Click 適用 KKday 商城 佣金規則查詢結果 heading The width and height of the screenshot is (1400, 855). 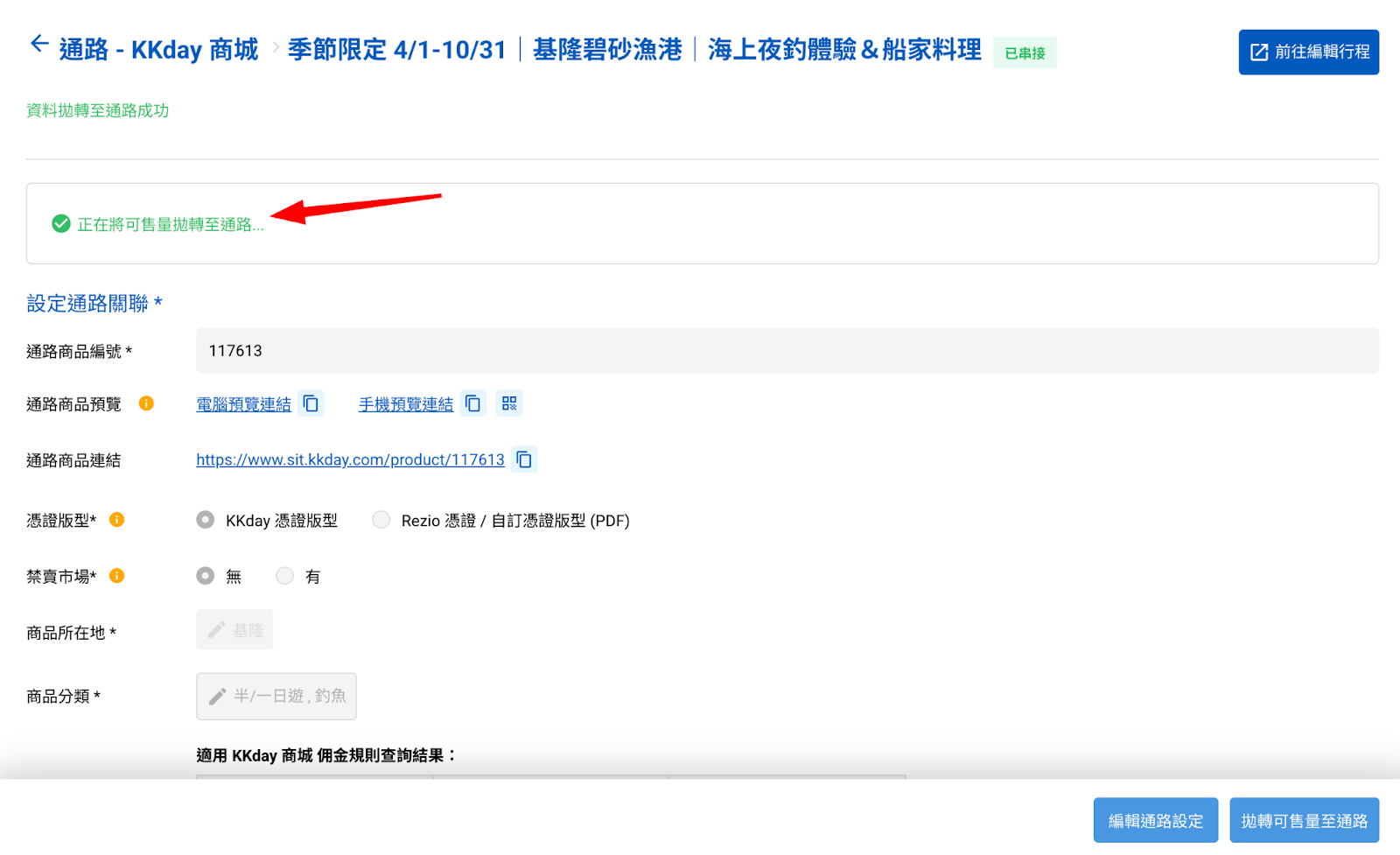tap(326, 755)
